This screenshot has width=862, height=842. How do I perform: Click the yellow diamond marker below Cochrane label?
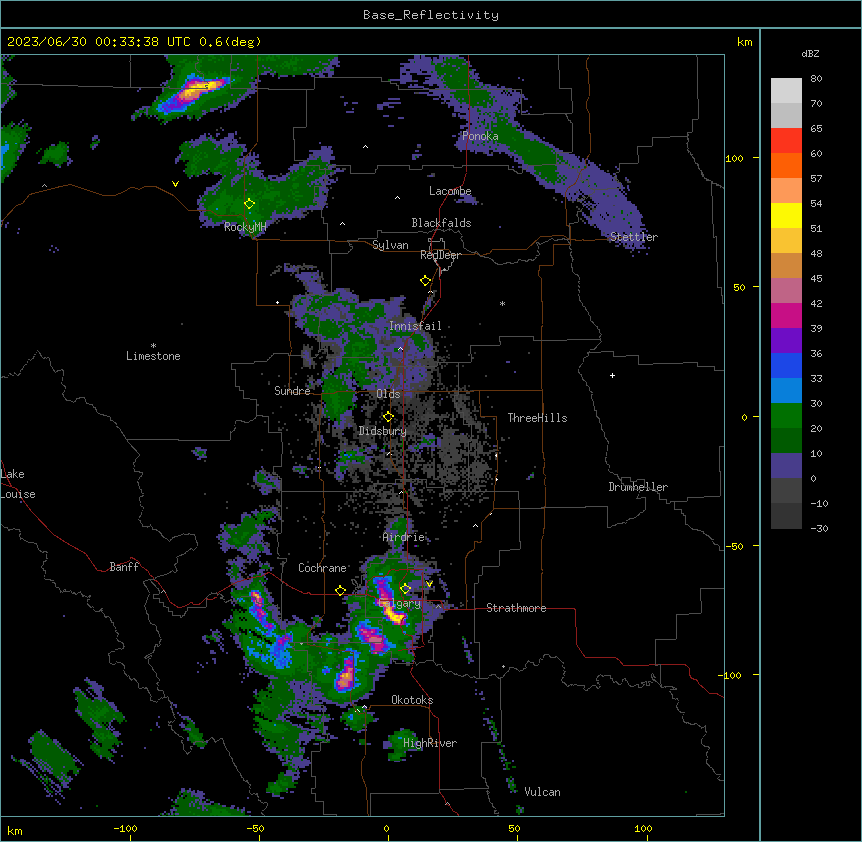(x=340, y=590)
